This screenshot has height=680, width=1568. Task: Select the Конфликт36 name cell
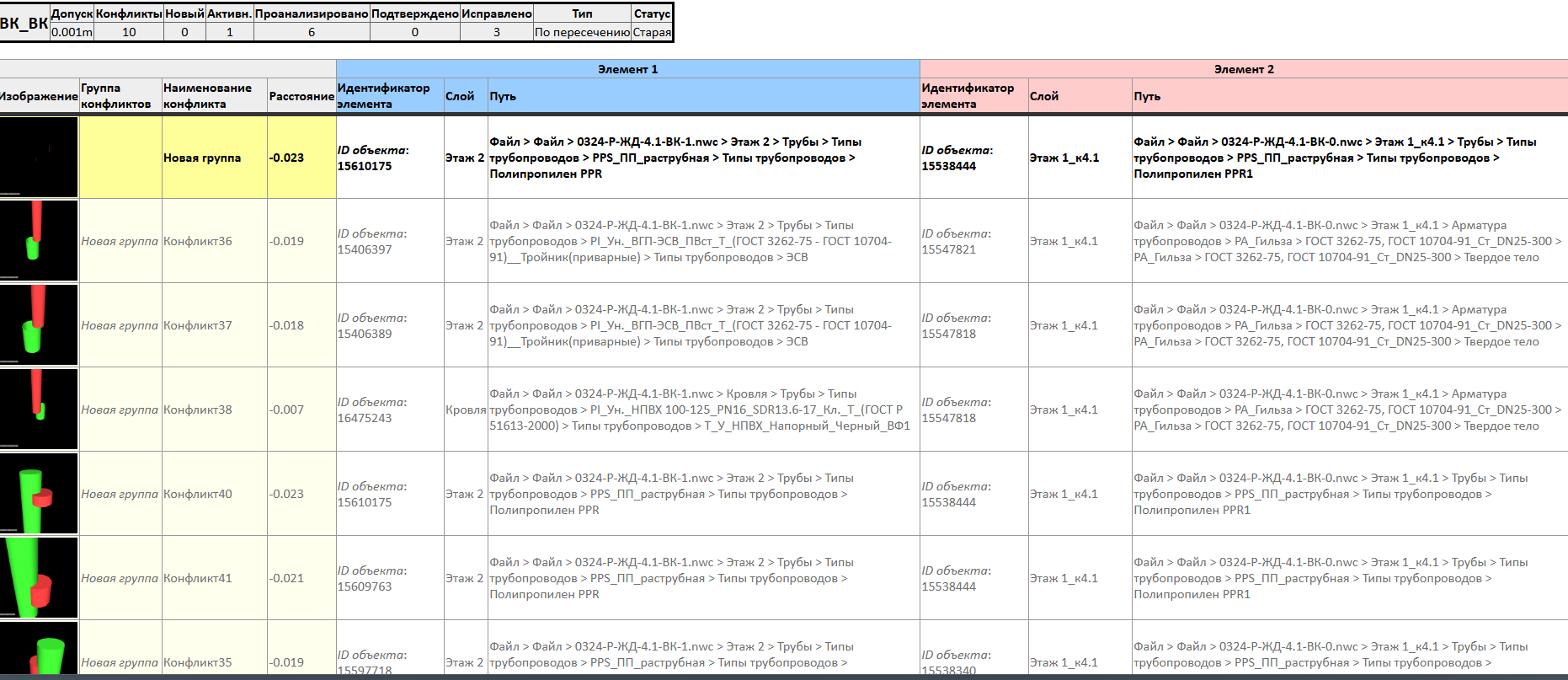pyautogui.click(x=215, y=241)
